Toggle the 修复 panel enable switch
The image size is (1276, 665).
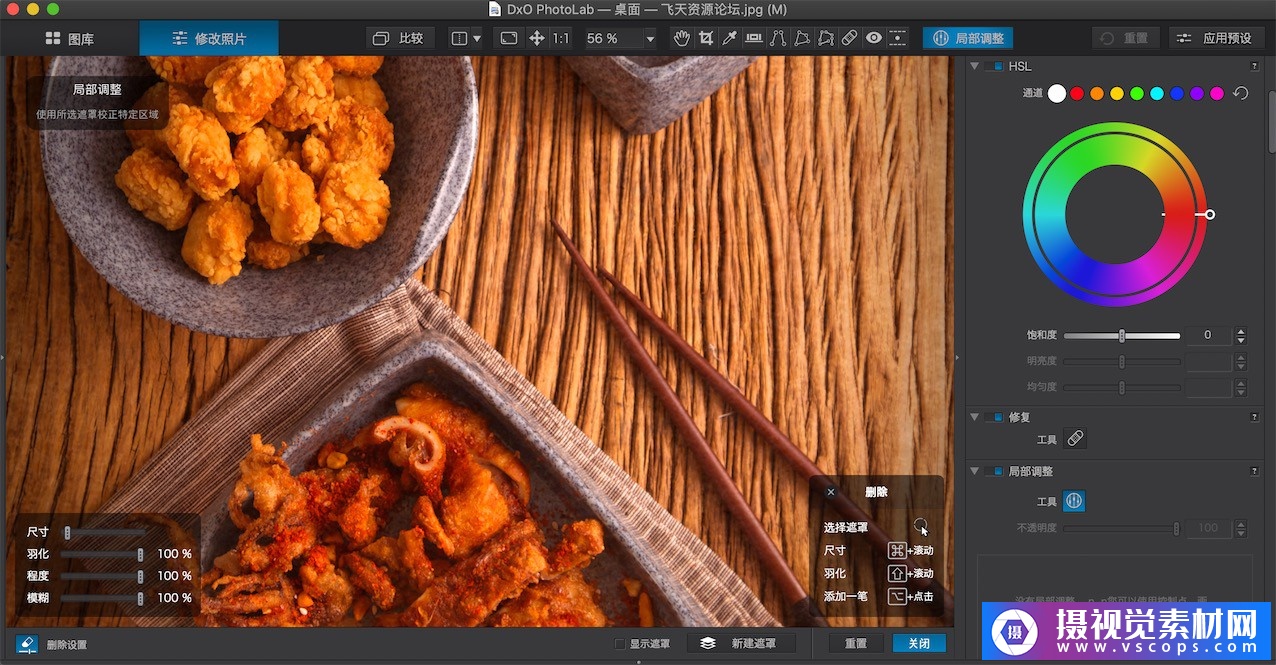coord(992,417)
